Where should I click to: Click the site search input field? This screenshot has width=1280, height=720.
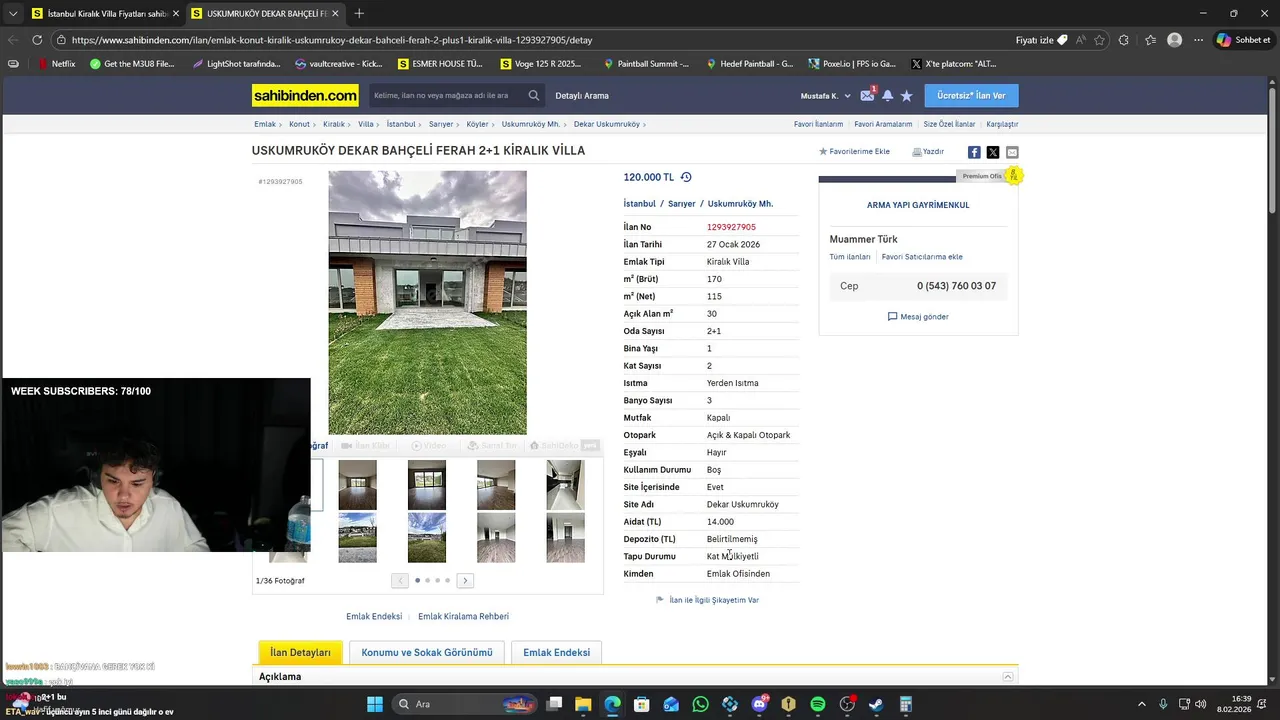447,96
